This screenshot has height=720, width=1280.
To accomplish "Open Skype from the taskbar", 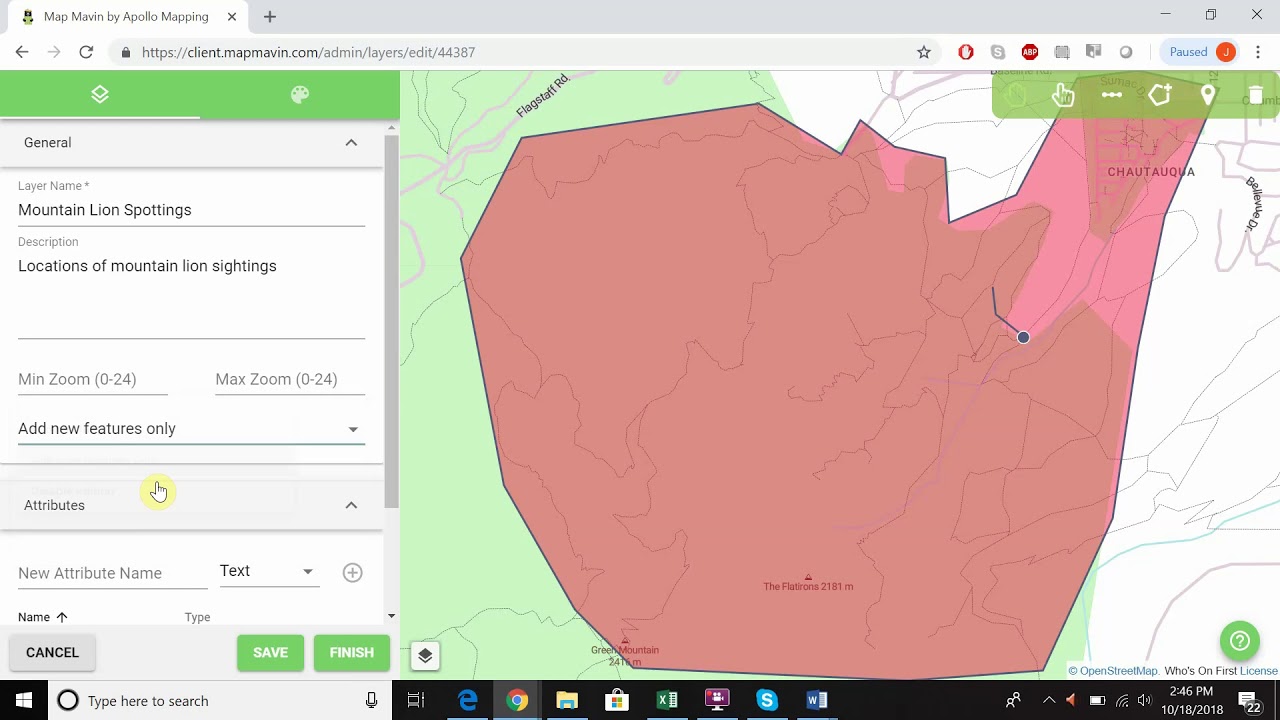I will tap(767, 700).
